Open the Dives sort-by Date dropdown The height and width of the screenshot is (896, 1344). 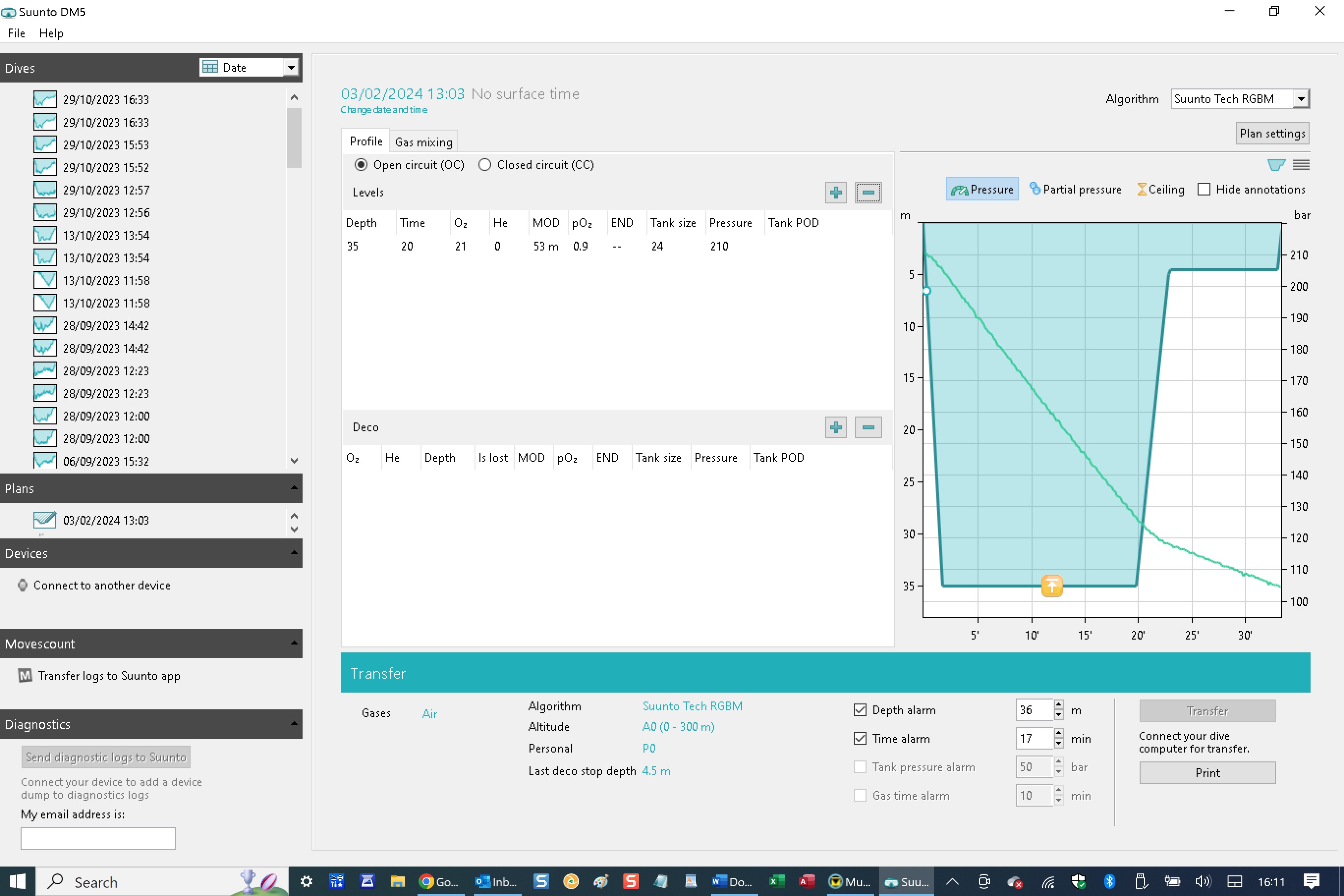pyautogui.click(x=291, y=67)
